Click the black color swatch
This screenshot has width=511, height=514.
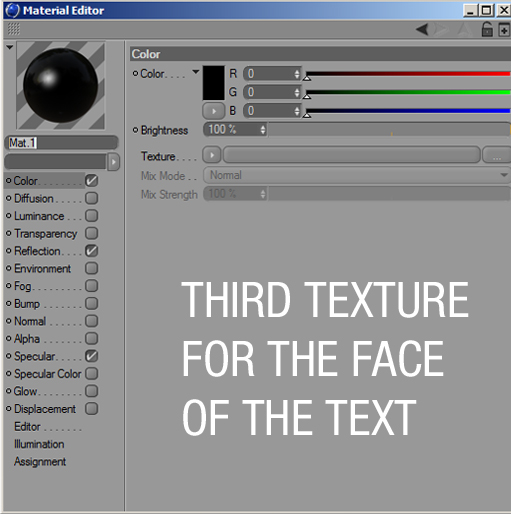point(214,83)
